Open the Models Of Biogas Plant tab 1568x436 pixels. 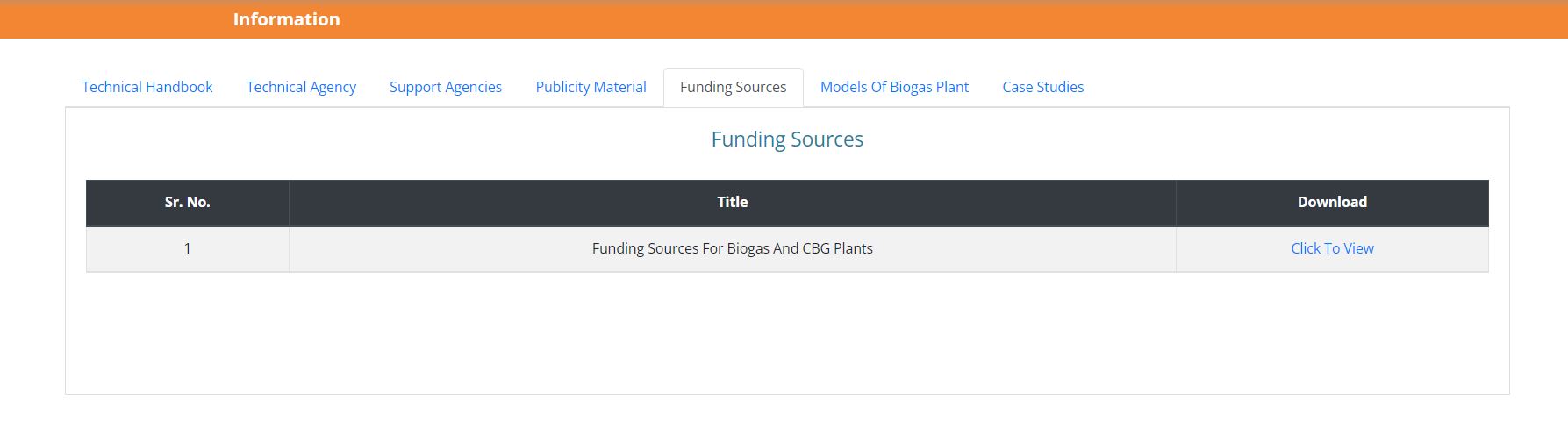click(x=894, y=87)
